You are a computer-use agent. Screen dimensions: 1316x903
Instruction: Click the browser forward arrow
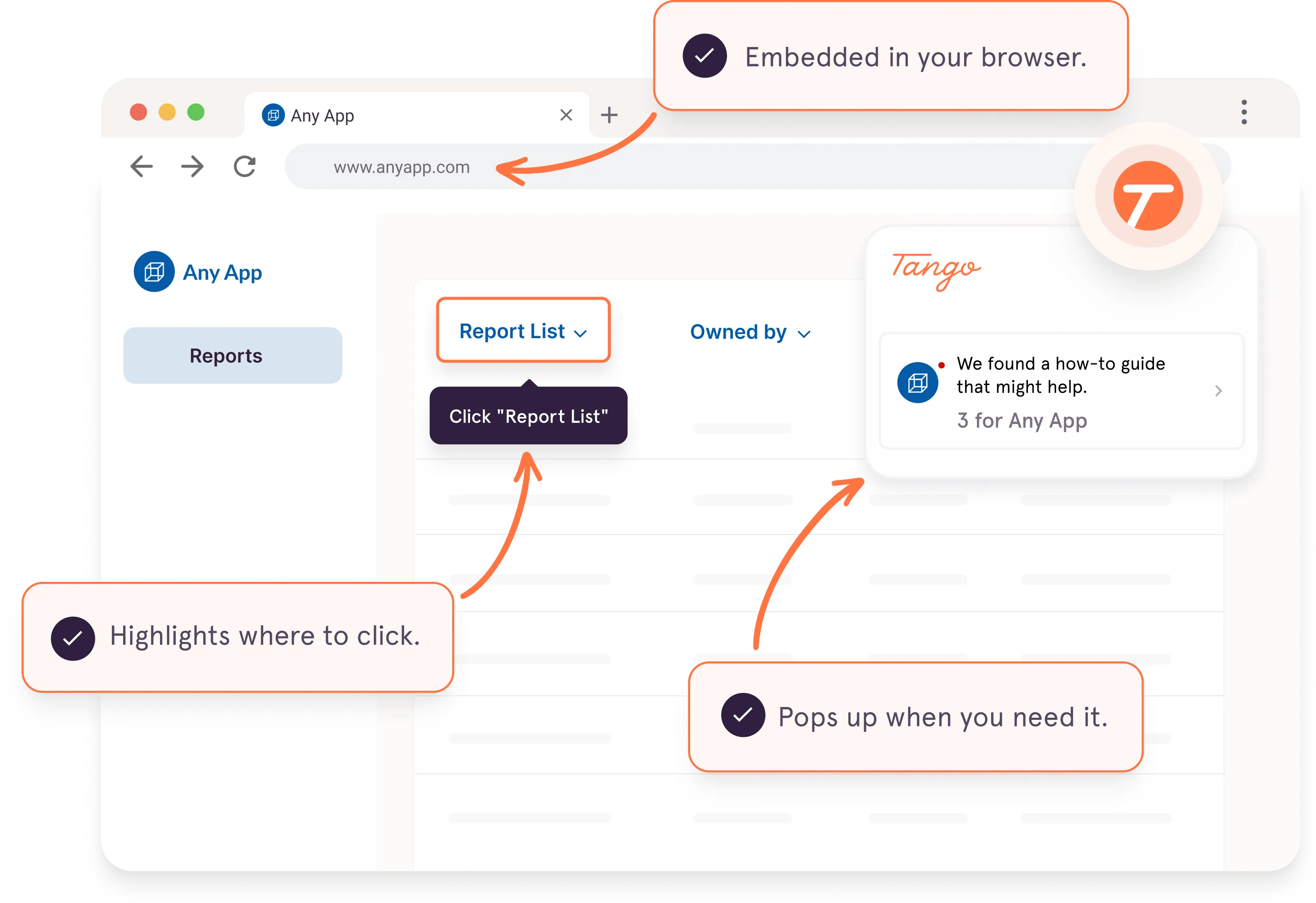tap(193, 167)
